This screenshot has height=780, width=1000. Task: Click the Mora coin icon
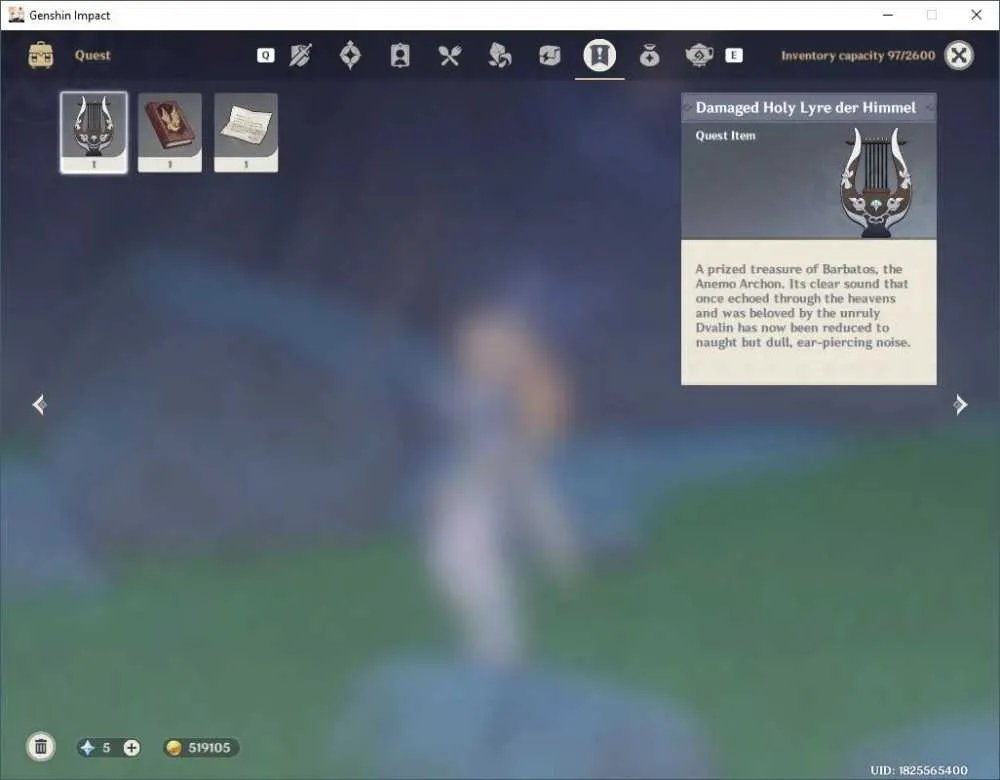[x=173, y=747]
